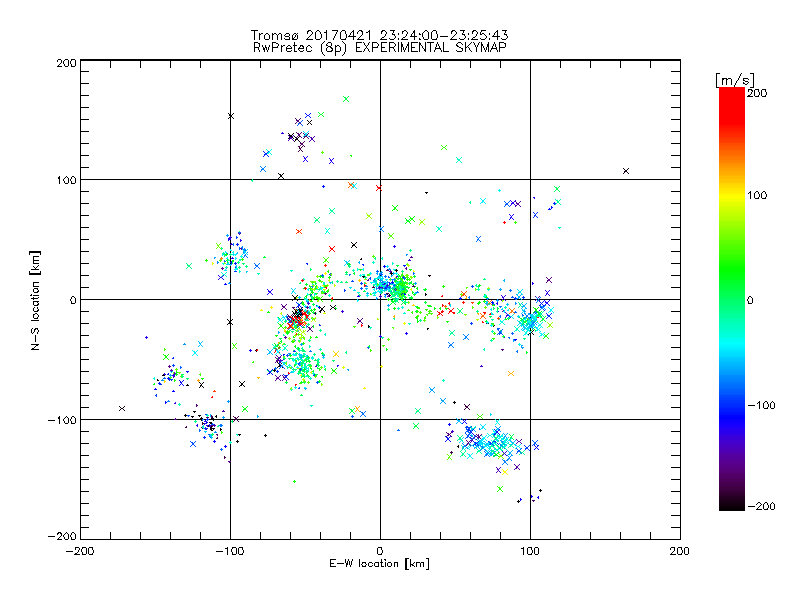
Task: Click the "E-W location [km]" axis label
Action: pos(379,563)
